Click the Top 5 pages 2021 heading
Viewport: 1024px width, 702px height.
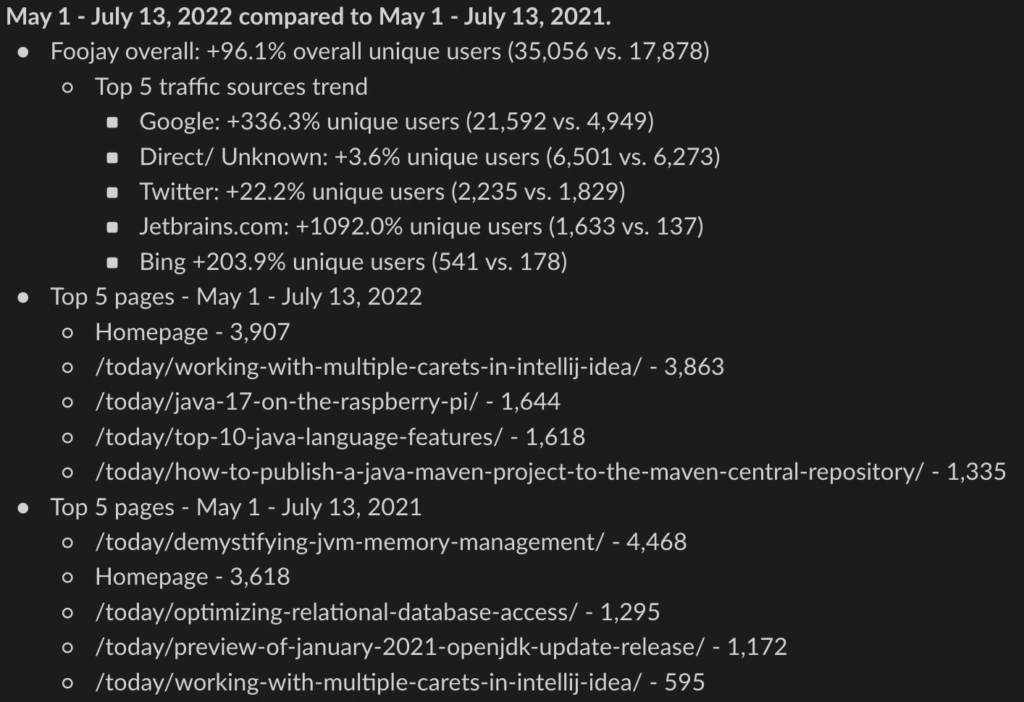[x=236, y=507]
